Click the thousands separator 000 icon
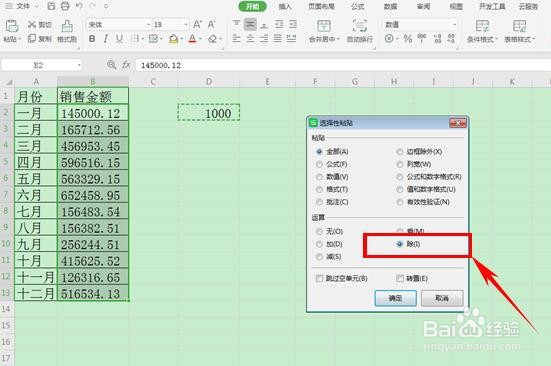551x366 pixels. 422,38
